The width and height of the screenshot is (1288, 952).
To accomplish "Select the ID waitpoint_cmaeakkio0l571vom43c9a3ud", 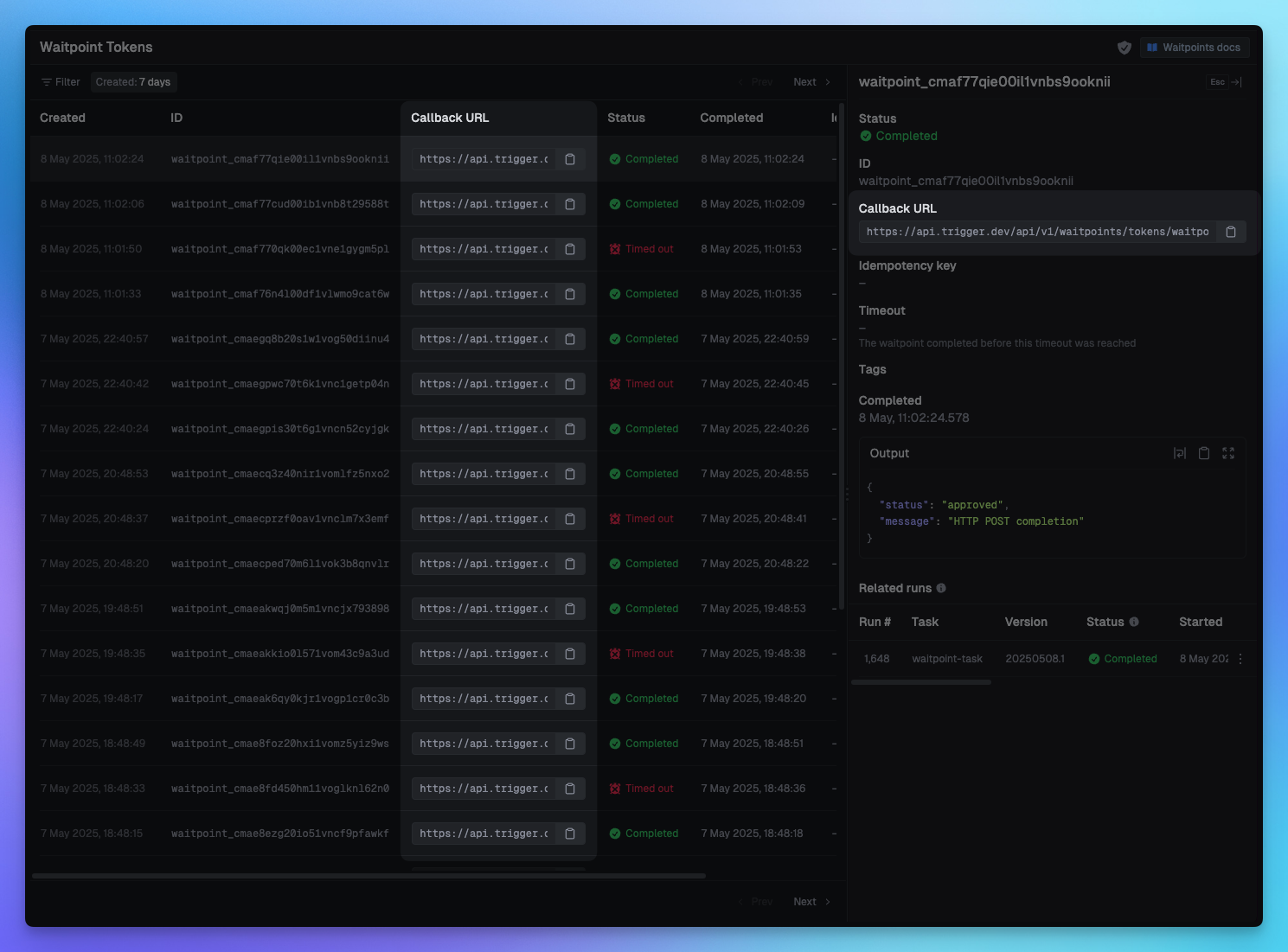I will (280, 654).
